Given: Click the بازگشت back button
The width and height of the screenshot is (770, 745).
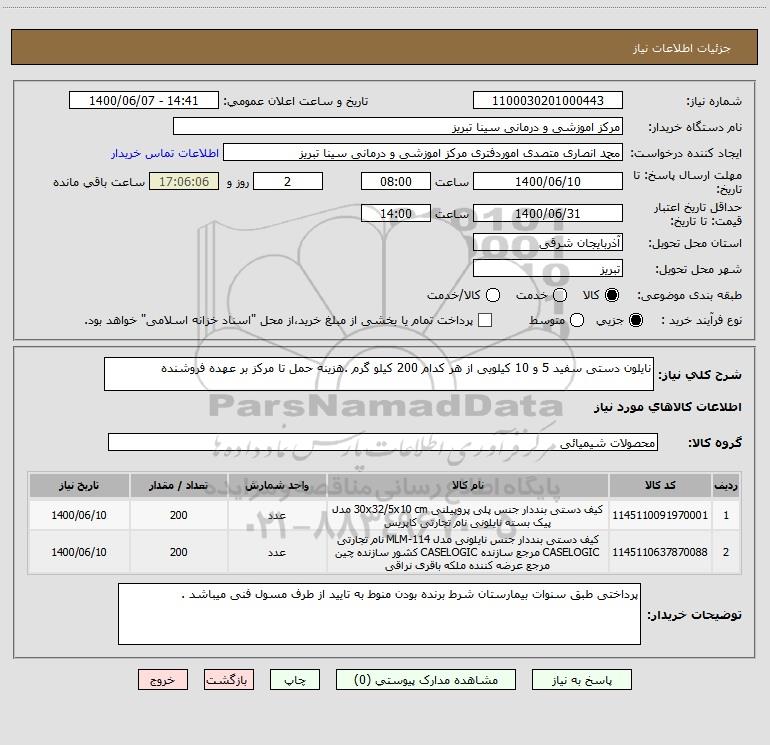Looking at the screenshot, I should tap(229, 680).
